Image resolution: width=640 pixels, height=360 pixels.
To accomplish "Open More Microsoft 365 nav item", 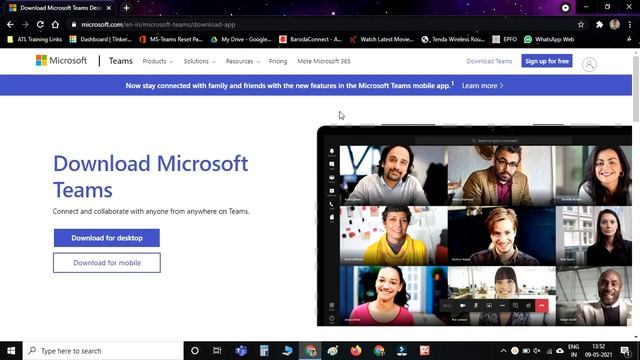I will tap(324, 61).
